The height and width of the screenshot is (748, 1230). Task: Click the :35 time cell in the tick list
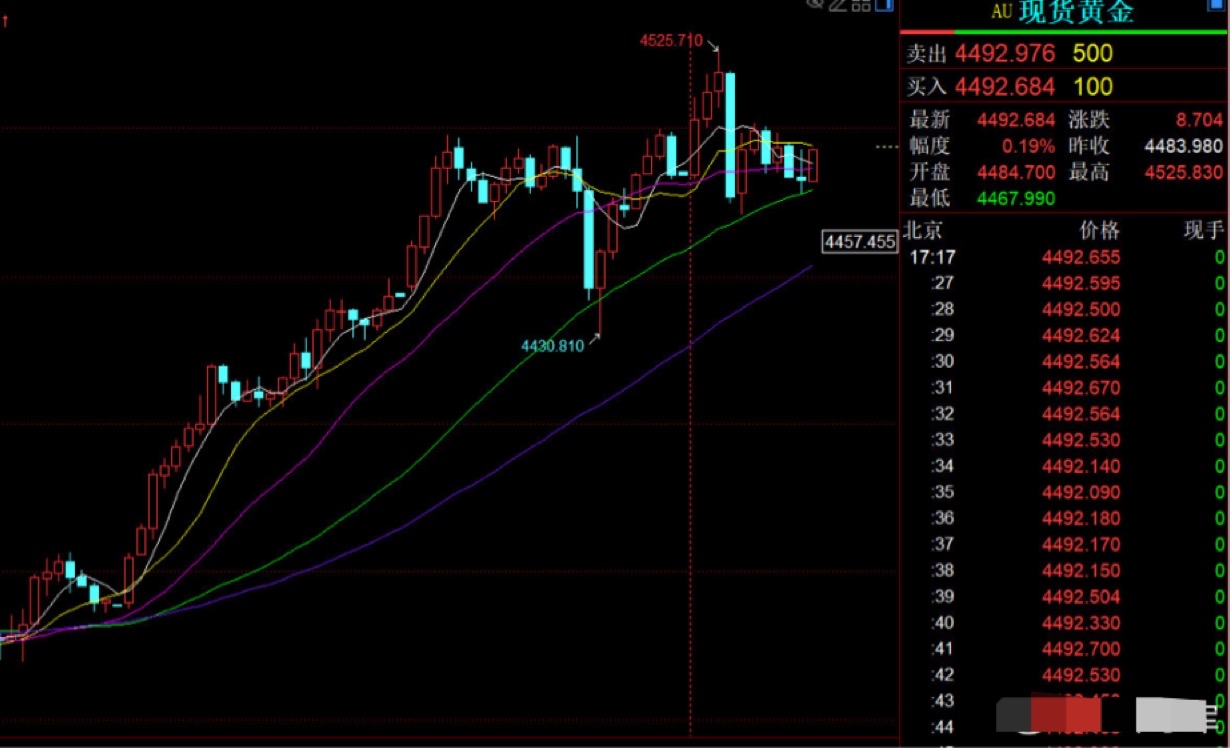pos(943,492)
